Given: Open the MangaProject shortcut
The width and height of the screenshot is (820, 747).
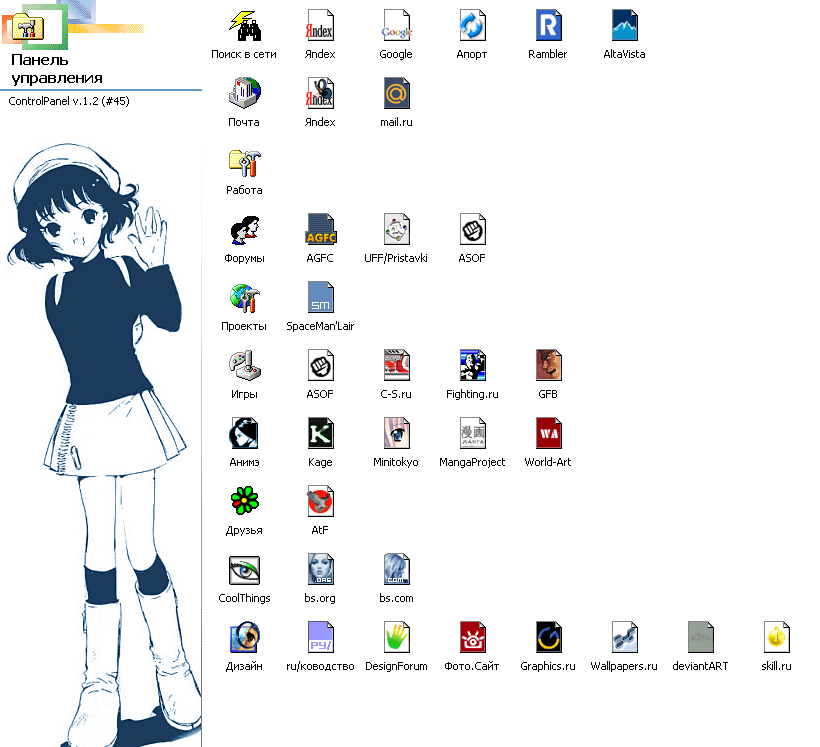Looking at the screenshot, I should coord(472,434).
